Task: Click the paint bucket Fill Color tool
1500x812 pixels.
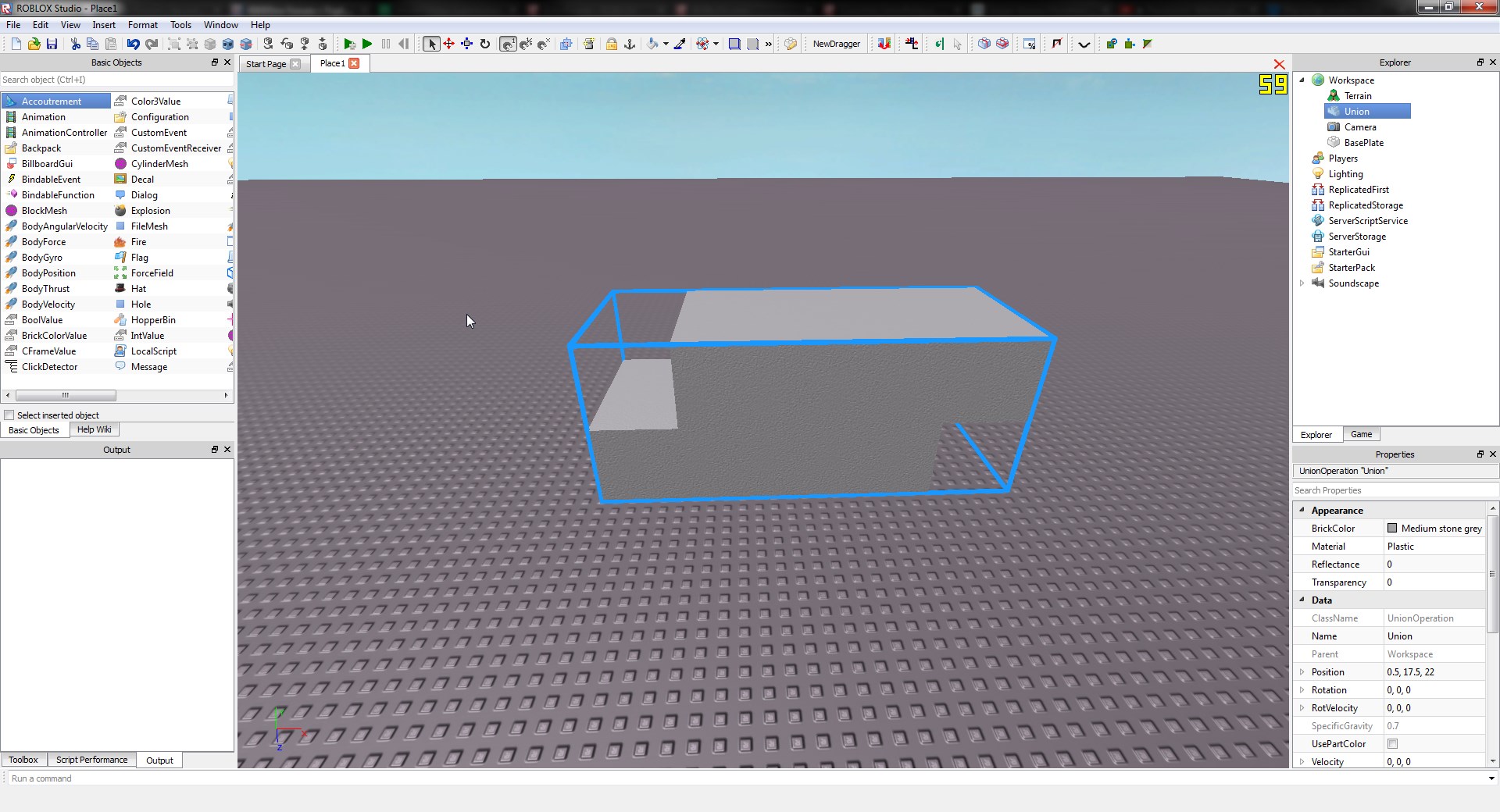Action: (x=652, y=44)
